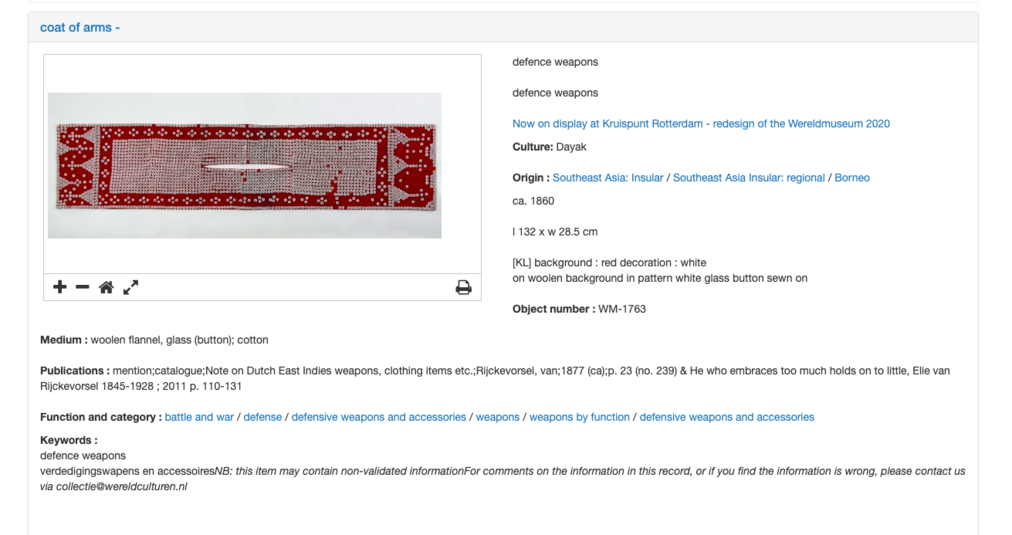Open 'Now on display at Kruispunt Rotterdam' link
The height and width of the screenshot is (535, 1012).
[700, 124]
